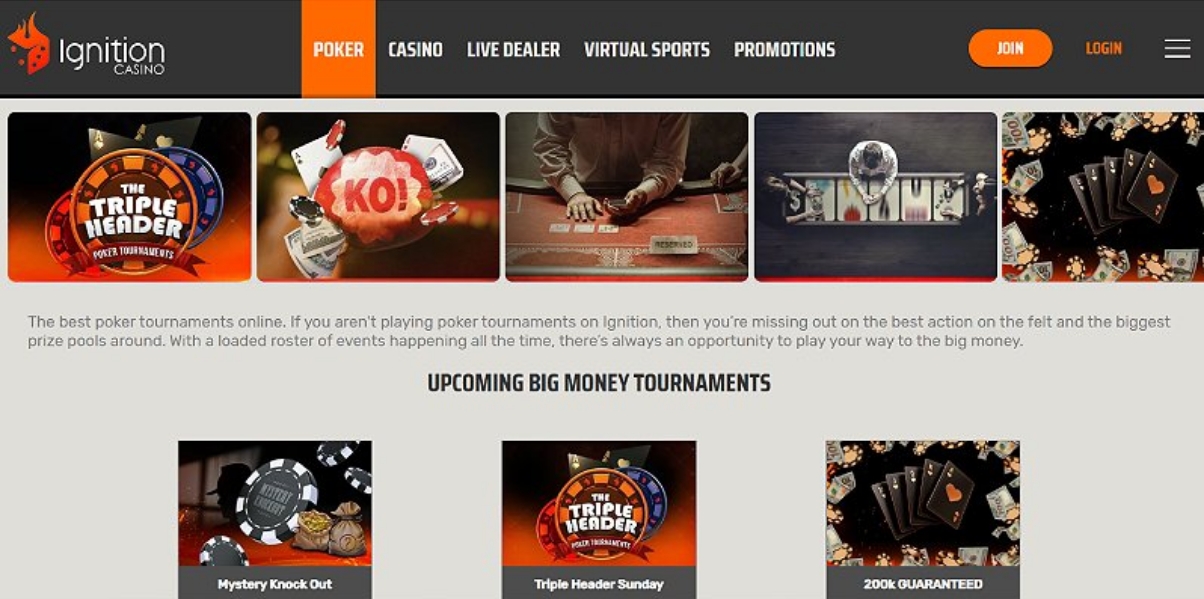Click the Login link
1204x599 pixels.
1104,48
